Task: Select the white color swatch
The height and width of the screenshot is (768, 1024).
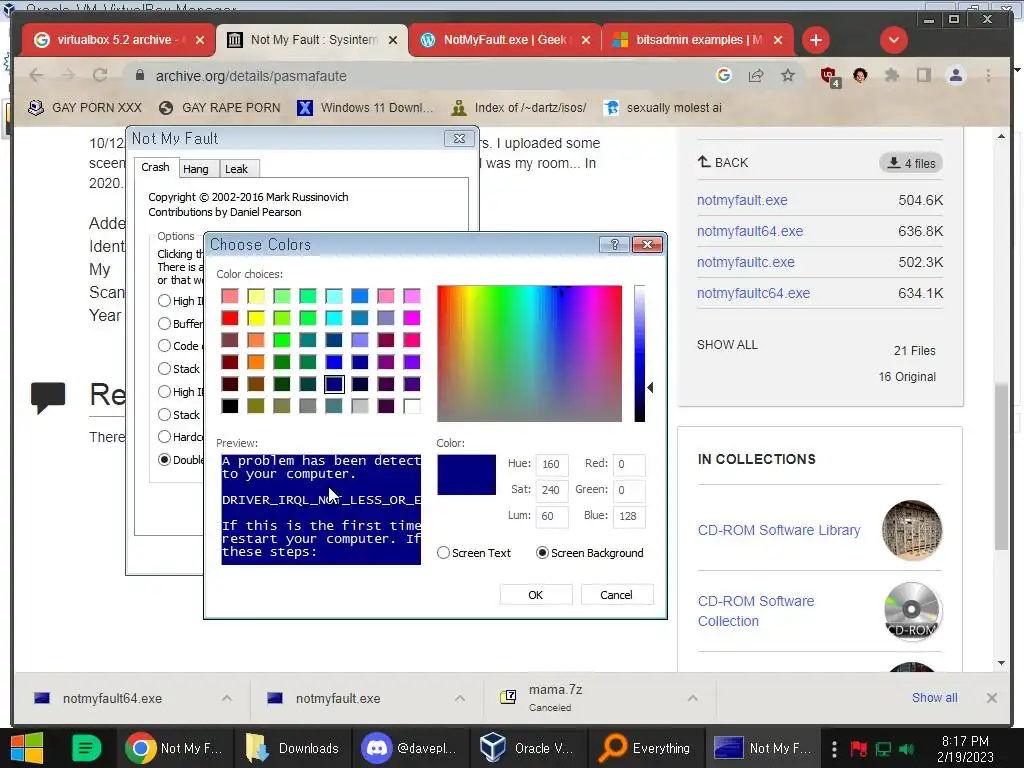Action: point(411,406)
